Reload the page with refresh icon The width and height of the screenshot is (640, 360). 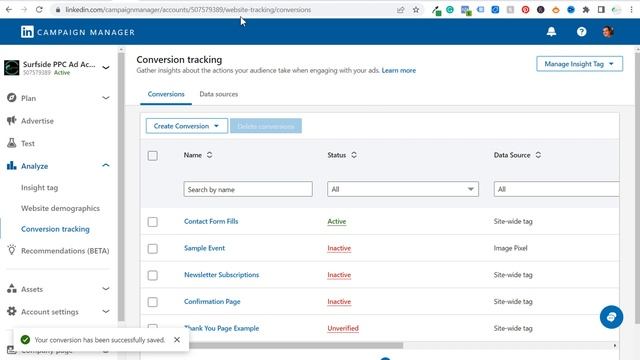pos(39,9)
